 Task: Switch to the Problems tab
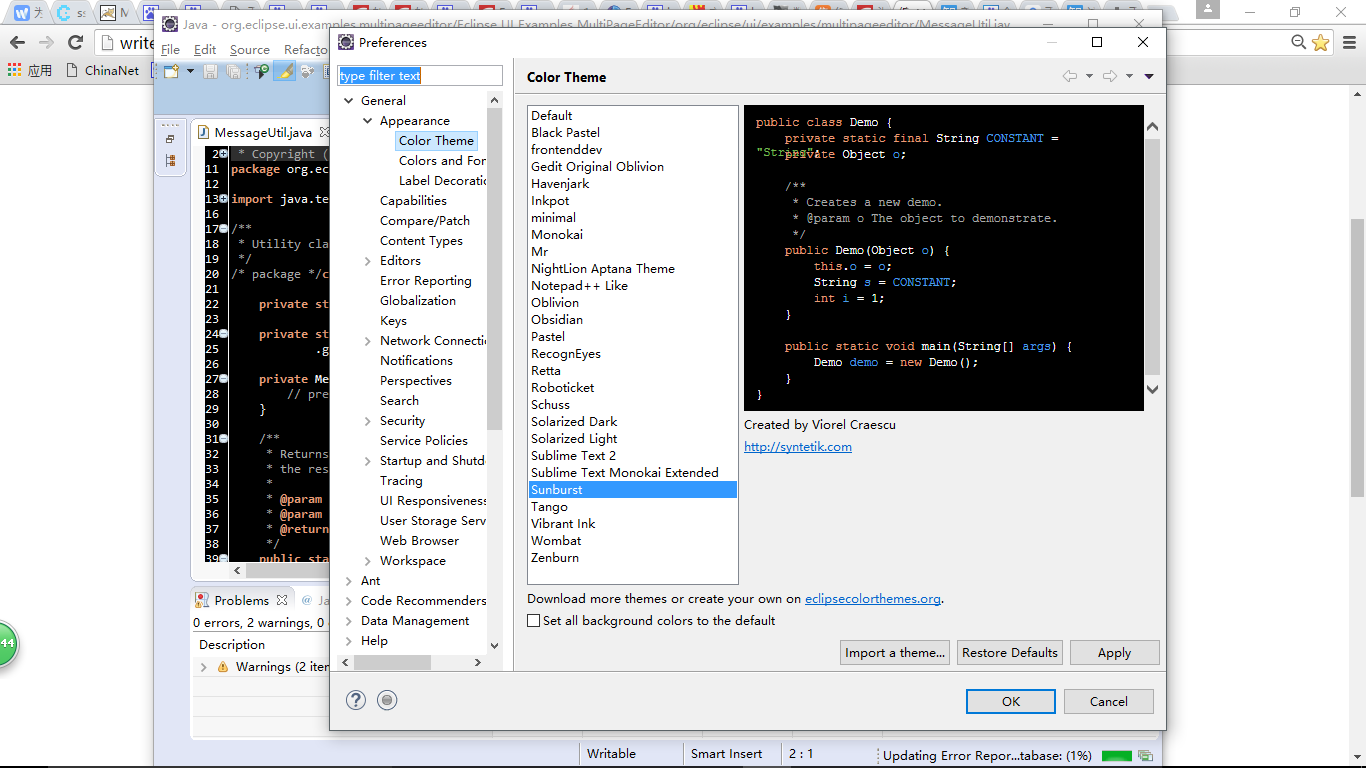[241, 600]
